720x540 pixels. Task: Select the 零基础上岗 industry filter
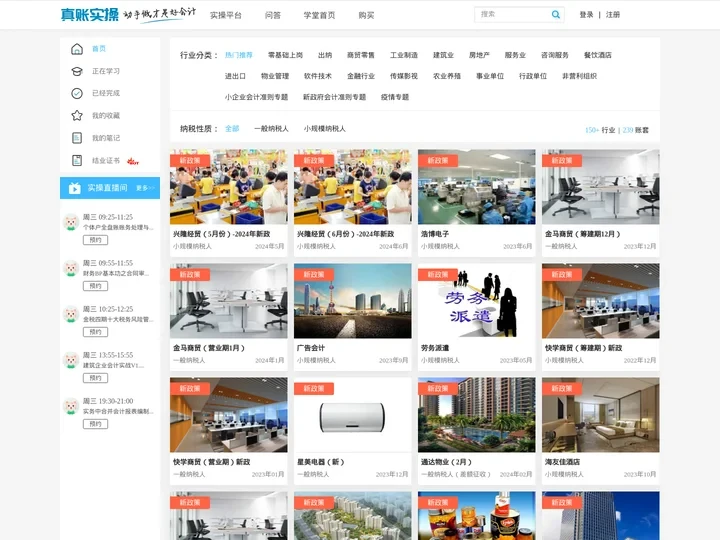(285, 55)
